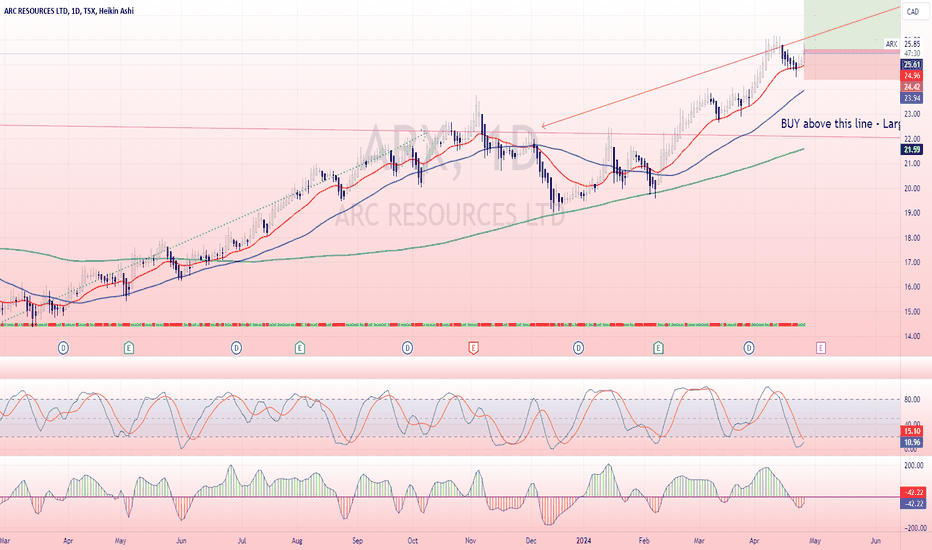Click the Oct label on the time axis
The width and height of the screenshot is (932, 550).
pyautogui.click(x=413, y=541)
